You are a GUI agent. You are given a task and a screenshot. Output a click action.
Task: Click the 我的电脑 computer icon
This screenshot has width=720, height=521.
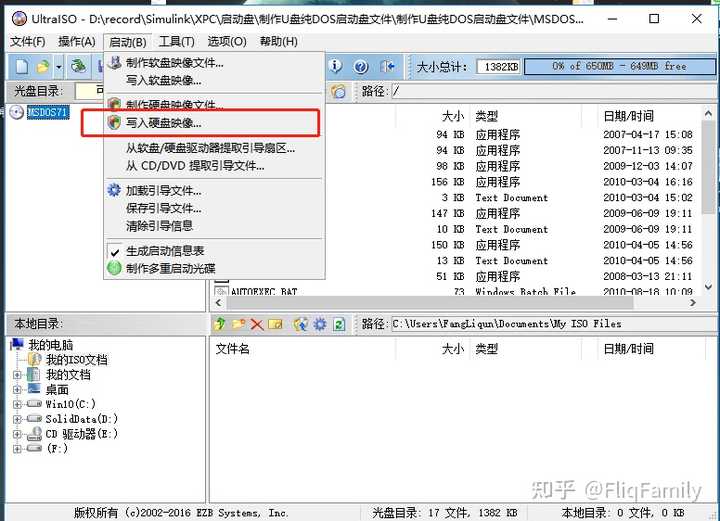17,344
